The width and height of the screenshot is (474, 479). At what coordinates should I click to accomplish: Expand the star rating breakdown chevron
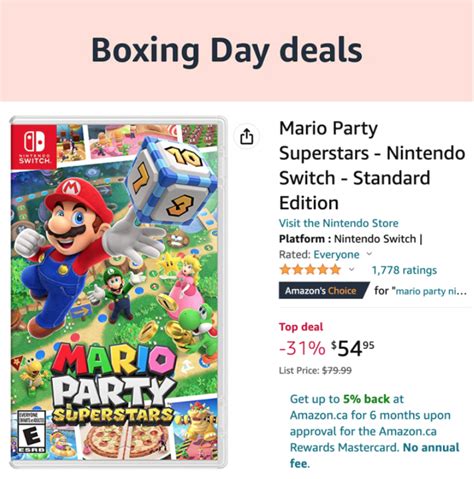(351, 269)
